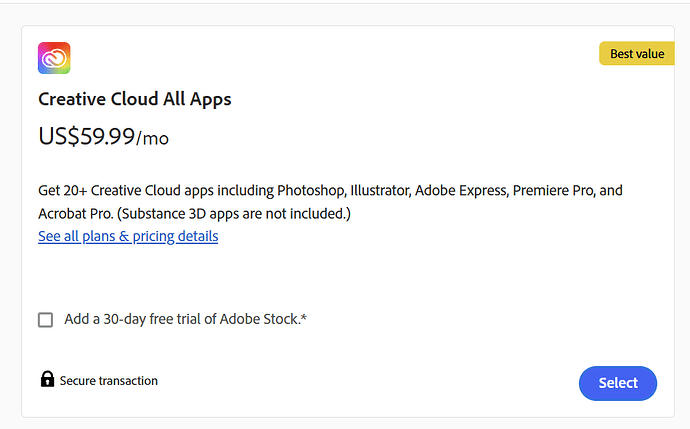The image size is (690, 429).
Task: Click the 'Add a 30-day free trial' label
Action: coord(185,319)
